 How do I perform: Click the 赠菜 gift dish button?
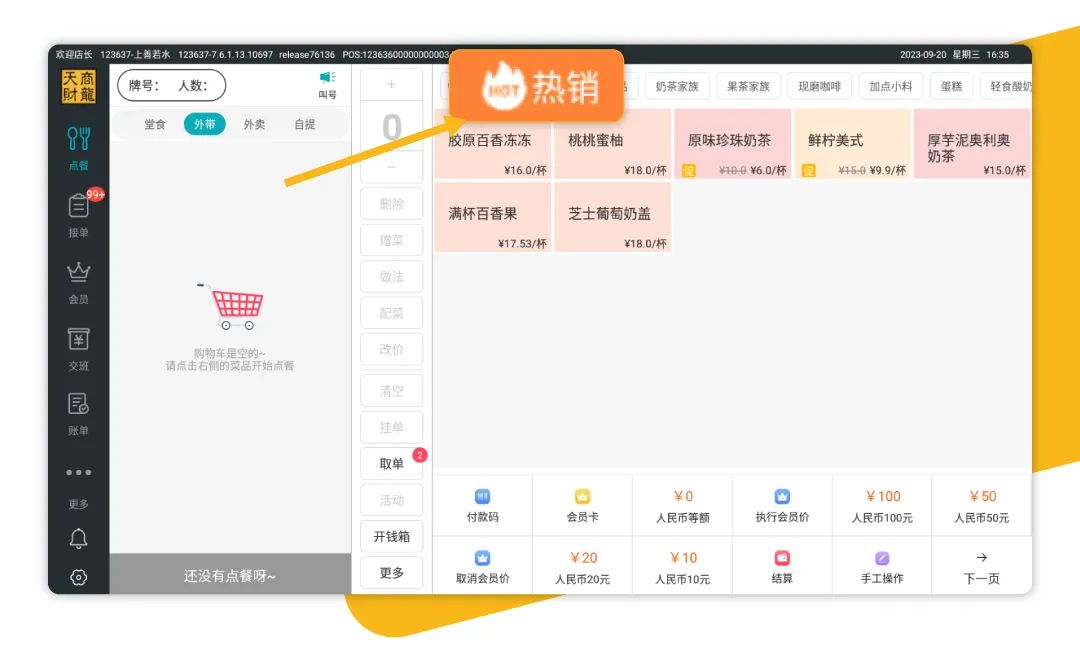pos(391,240)
